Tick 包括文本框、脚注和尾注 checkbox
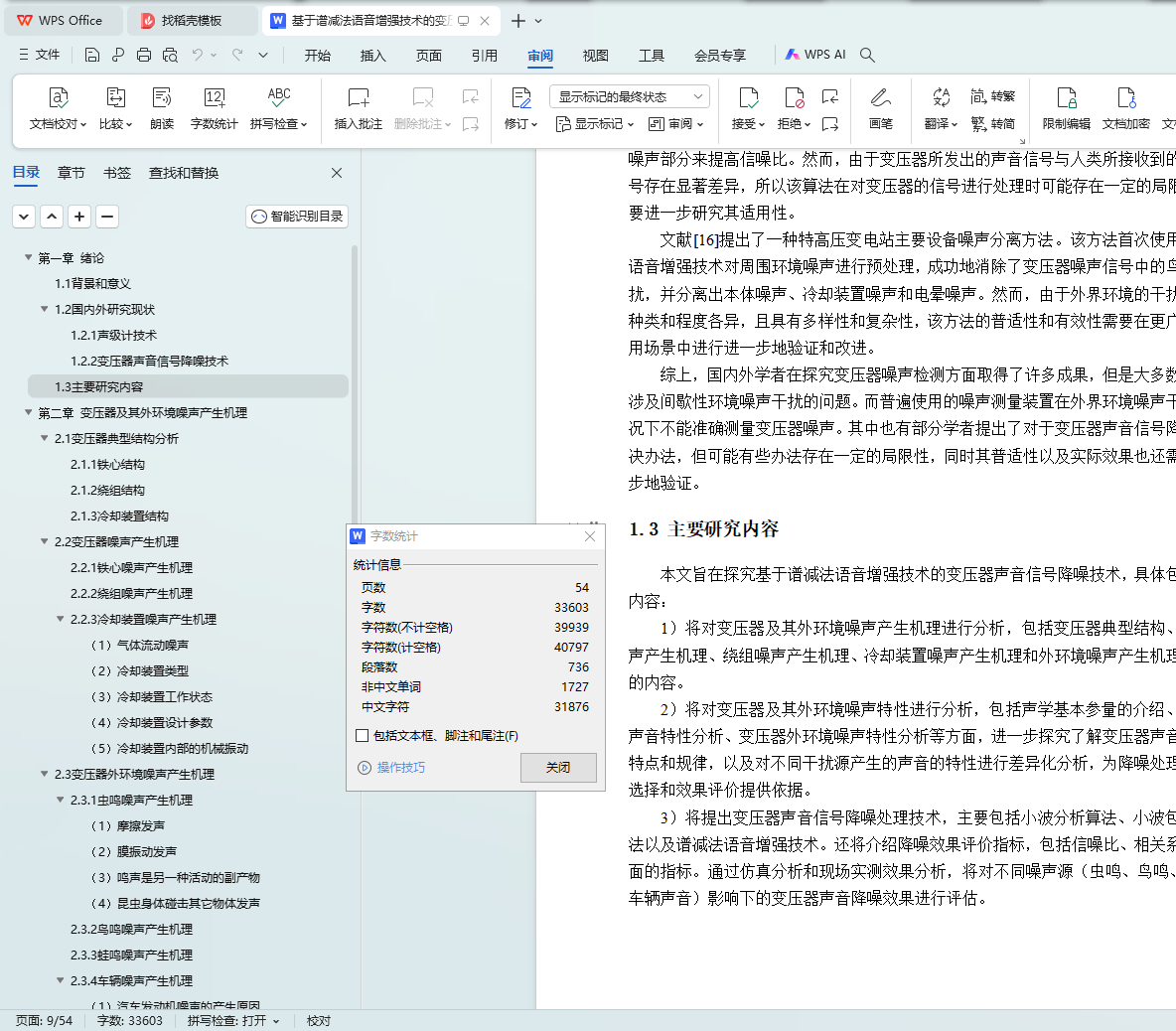This screenshot has width=1176, height=1031. (363, 736)
